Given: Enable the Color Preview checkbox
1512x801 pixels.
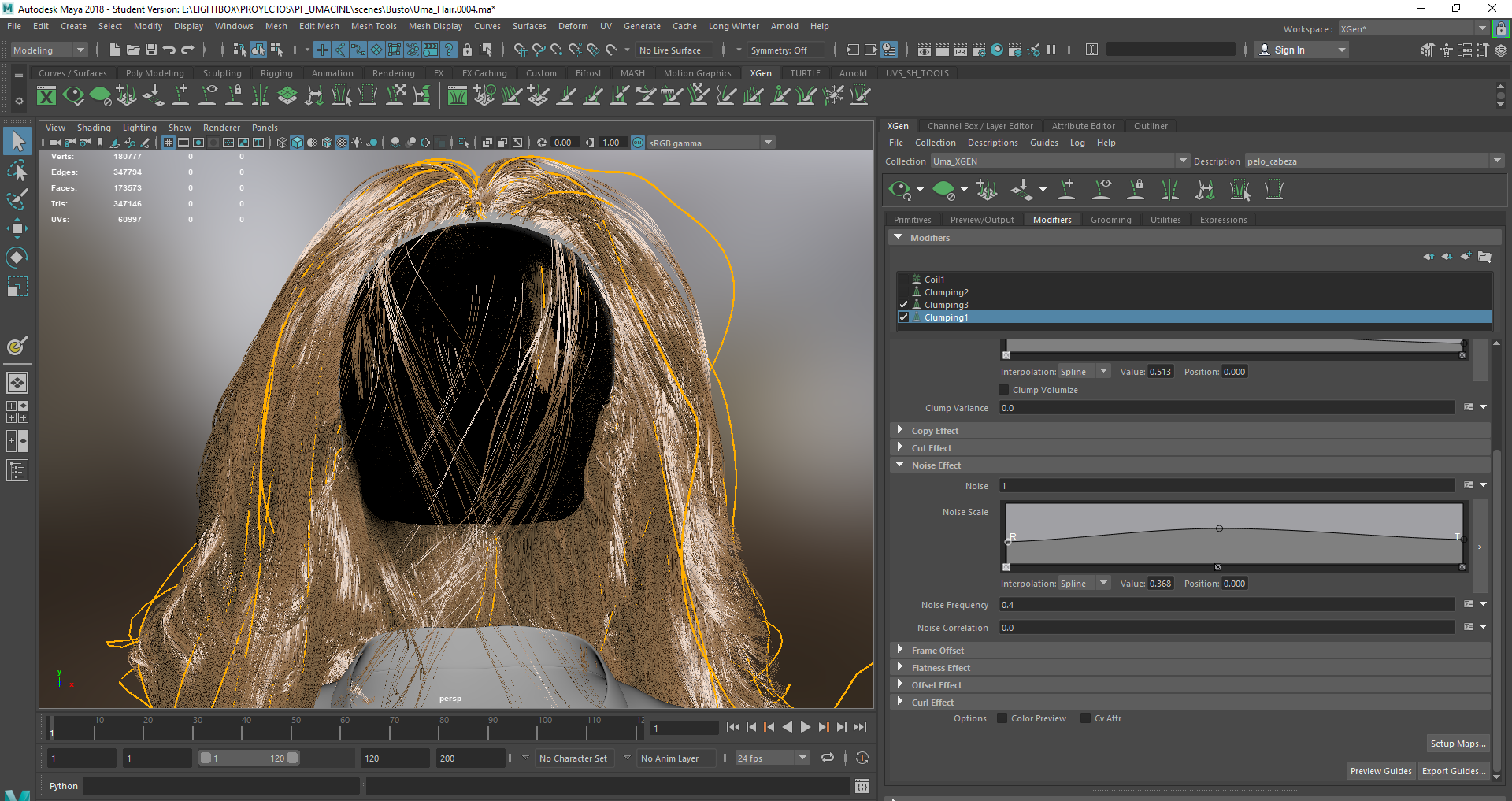Looking at the screenshot, I should [1002, 718].
